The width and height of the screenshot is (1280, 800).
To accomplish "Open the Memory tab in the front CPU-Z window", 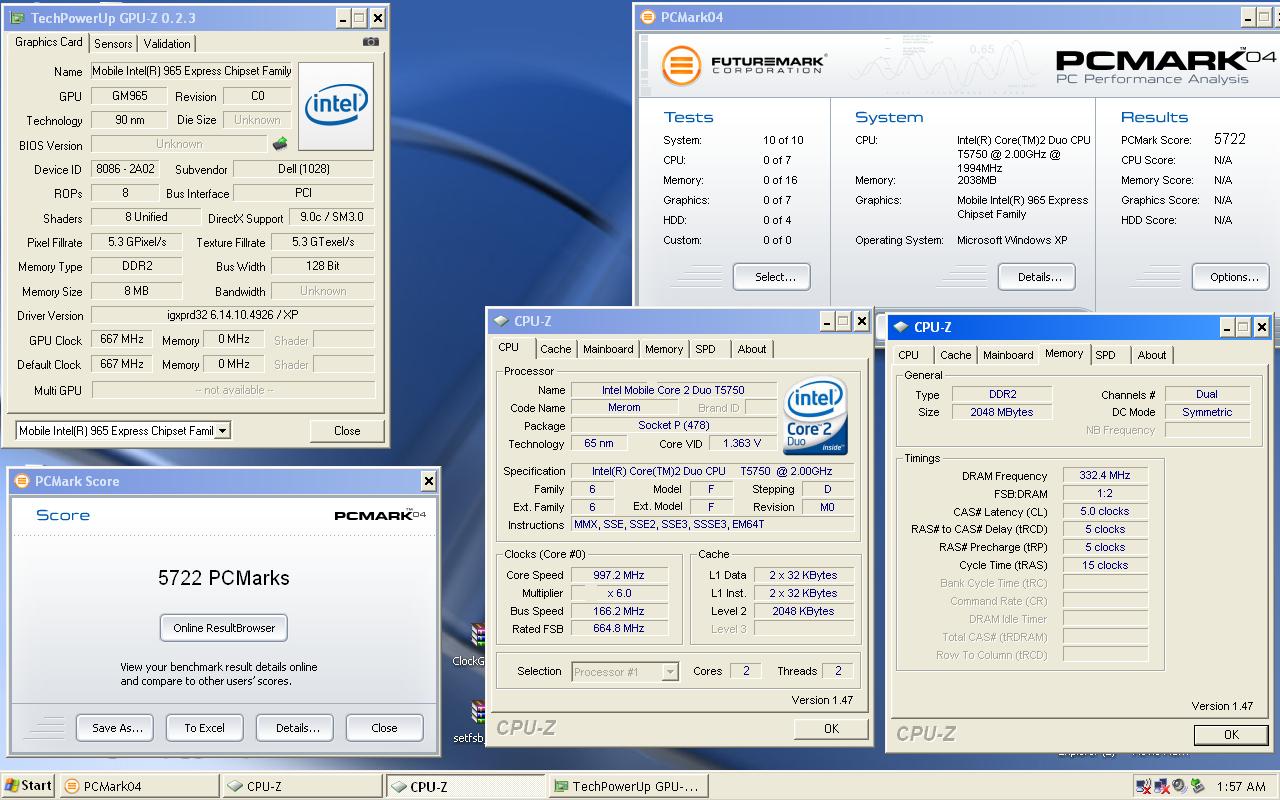I will click(x=664, y=349).
